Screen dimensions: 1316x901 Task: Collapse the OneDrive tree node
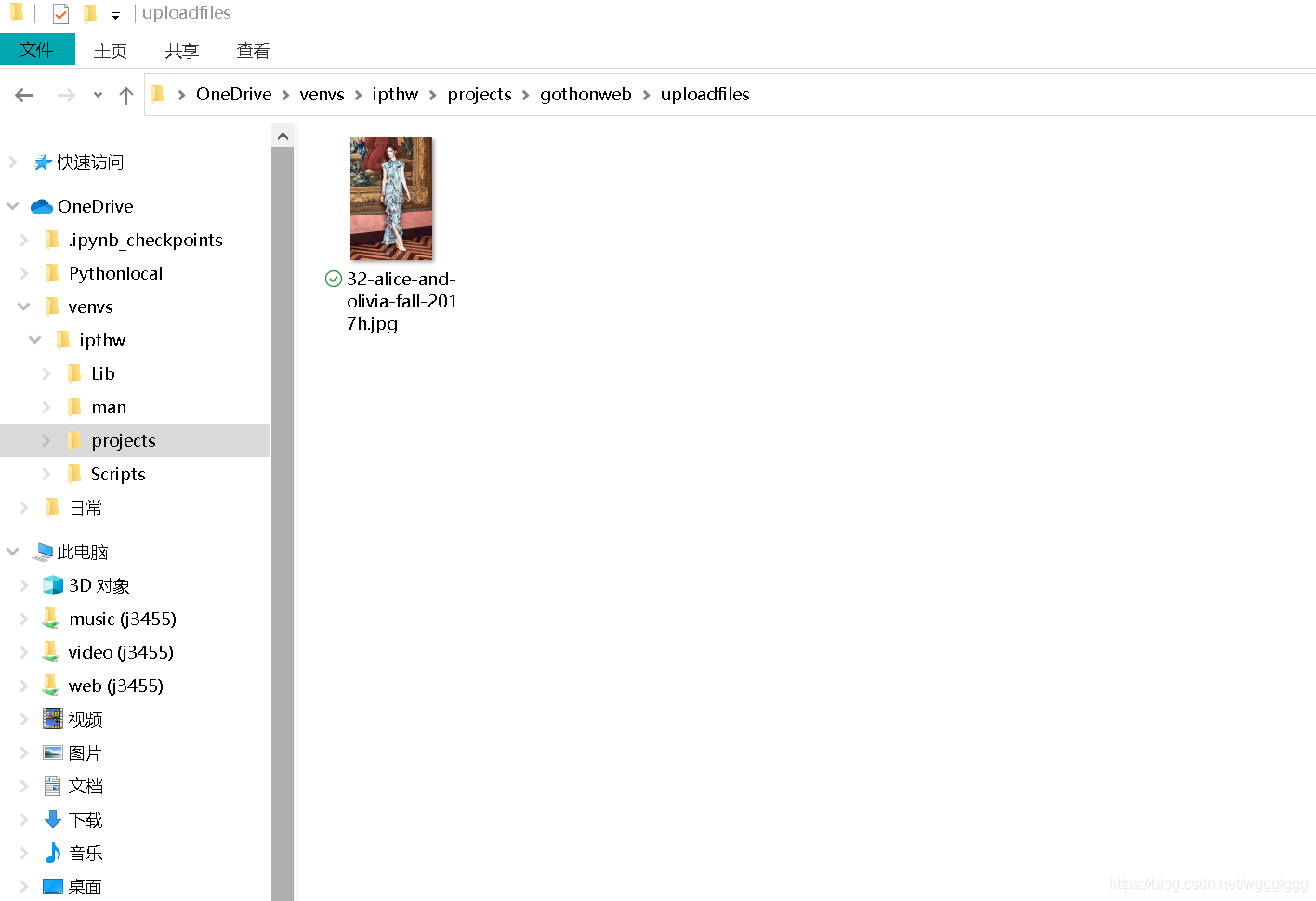(x=13, y=206)
